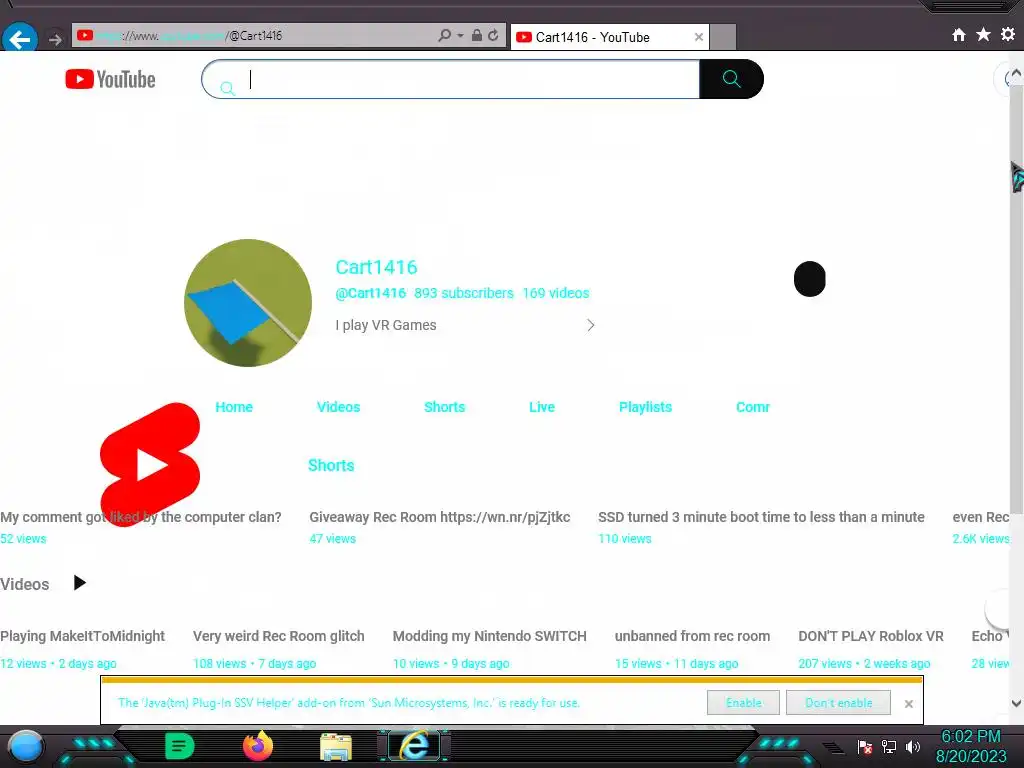
Task: Click inside the YouTube search field
Action: pyautogui.click(x=451, y=79)
